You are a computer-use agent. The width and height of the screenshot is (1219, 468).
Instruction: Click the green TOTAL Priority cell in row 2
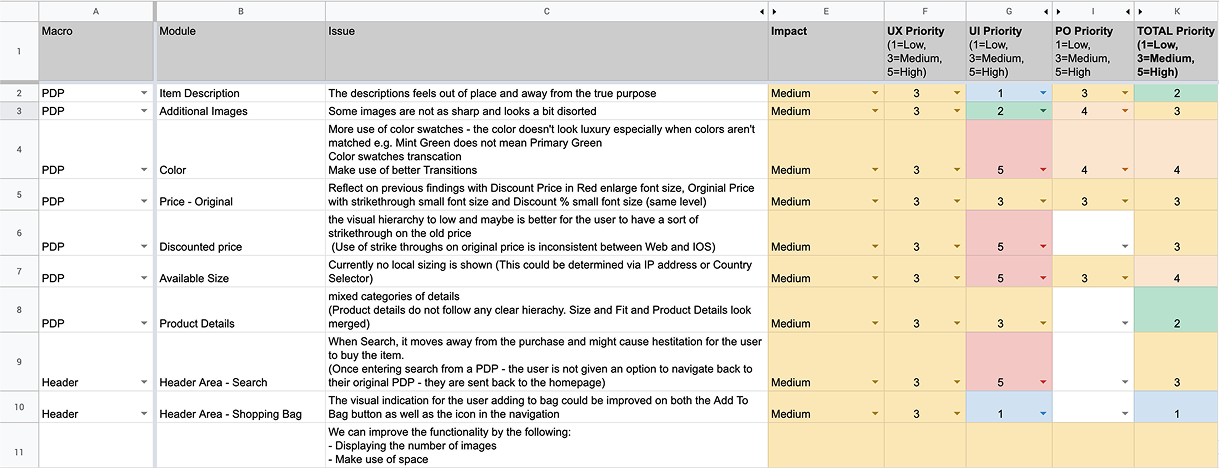click(x=1176, y=93)
